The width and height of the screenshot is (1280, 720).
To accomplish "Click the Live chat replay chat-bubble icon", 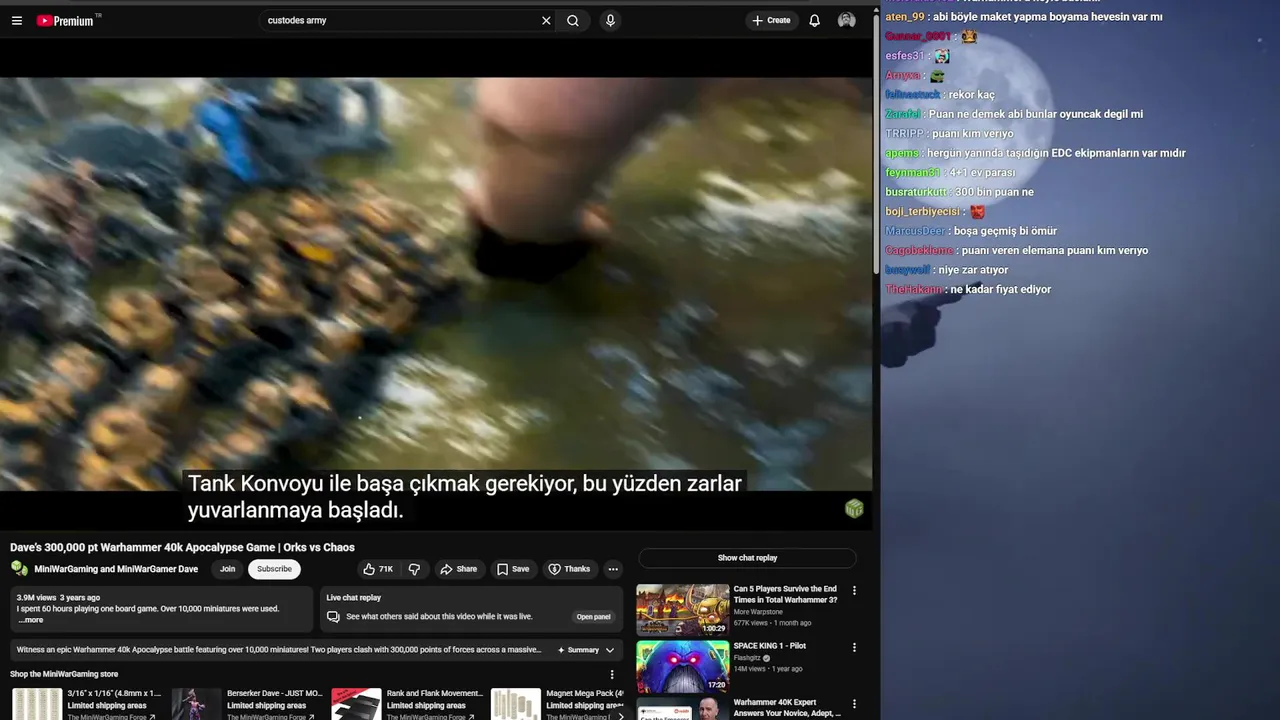I will coord(334,617).
